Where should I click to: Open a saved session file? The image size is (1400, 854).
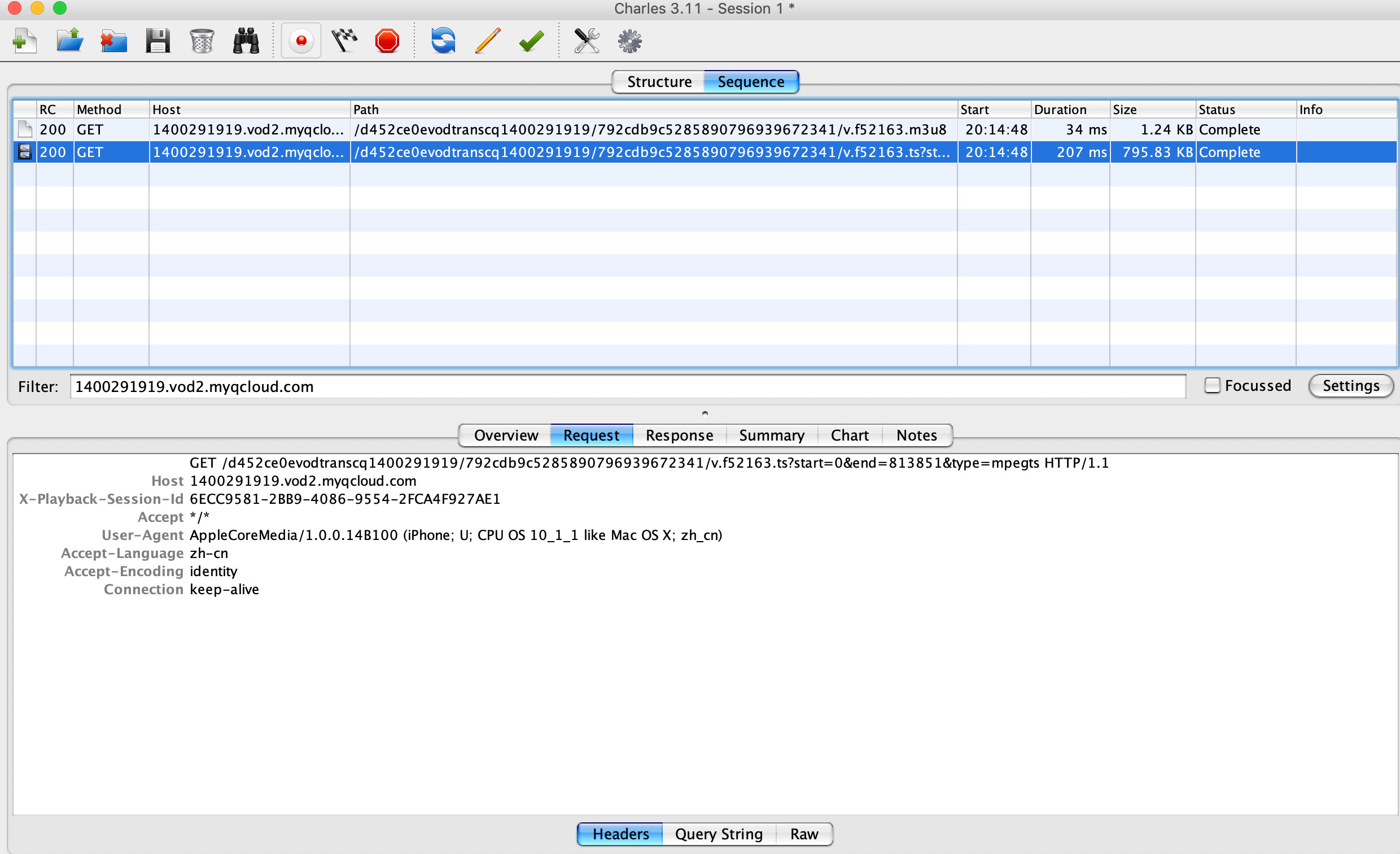[x=69, y=41]
